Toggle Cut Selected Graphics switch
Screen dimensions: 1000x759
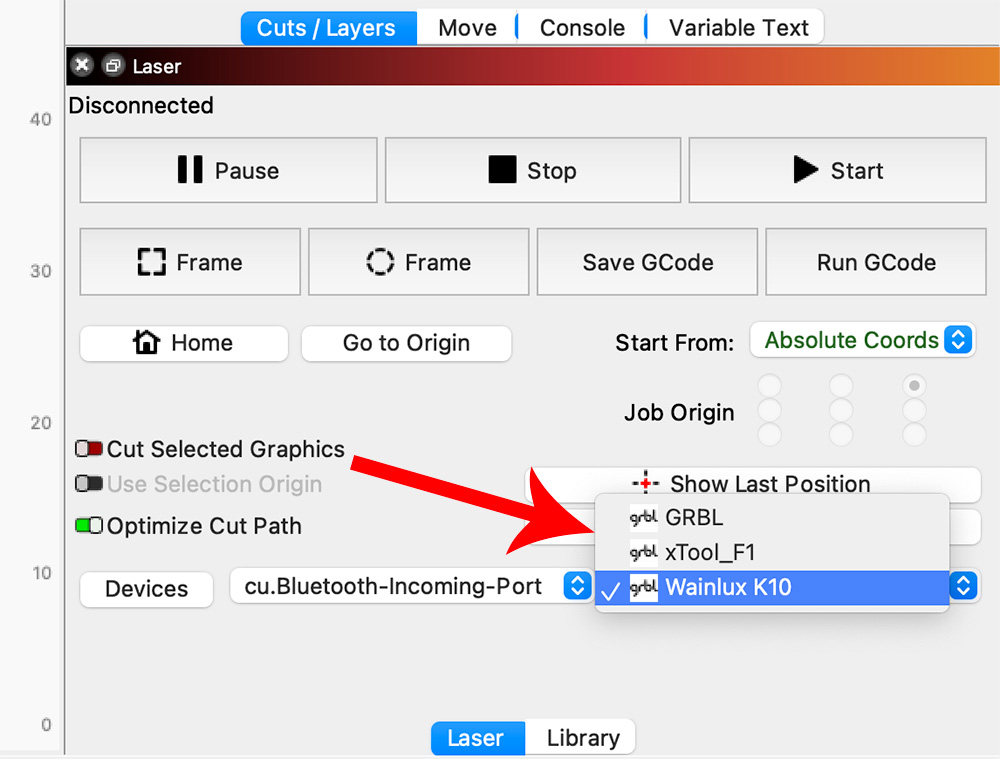coord(89,450)
